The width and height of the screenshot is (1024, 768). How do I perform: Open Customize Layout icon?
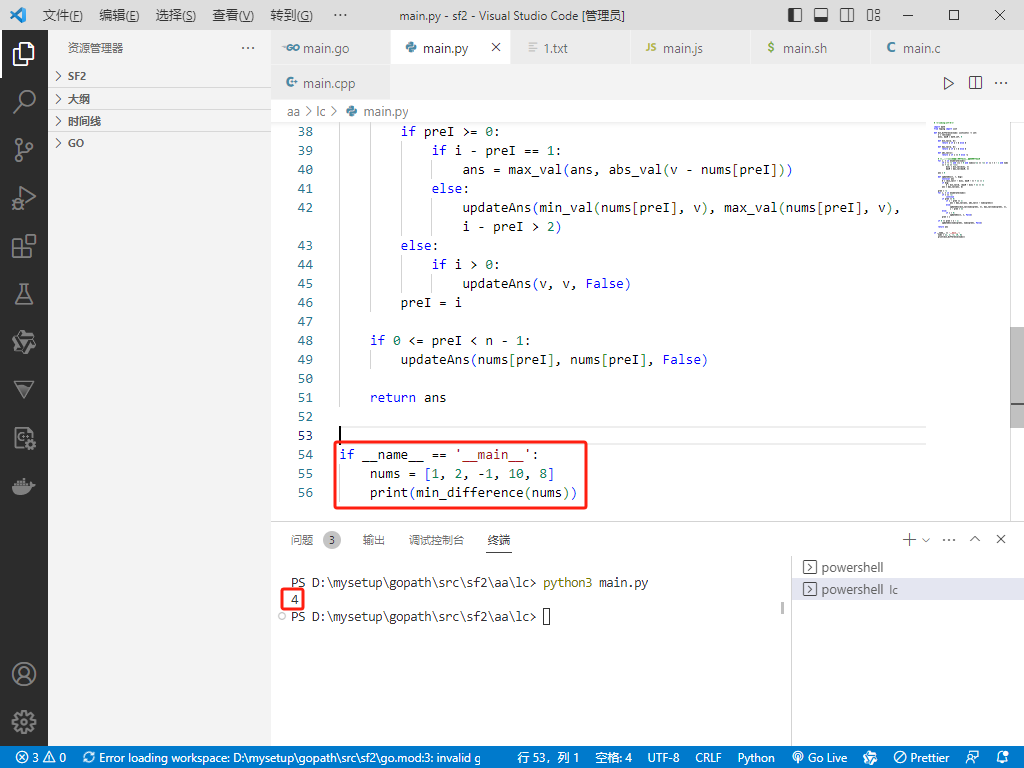click(x=873, y=15)
